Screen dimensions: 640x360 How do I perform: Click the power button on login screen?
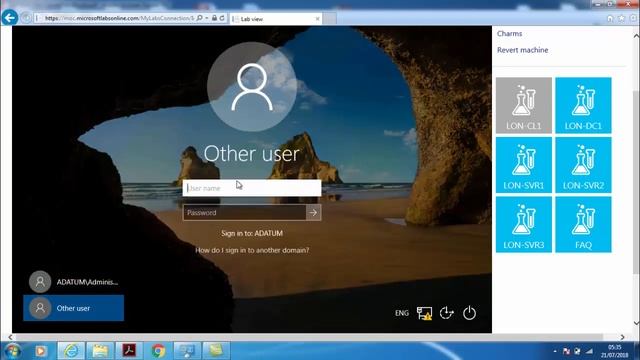[x=469, y=313]
